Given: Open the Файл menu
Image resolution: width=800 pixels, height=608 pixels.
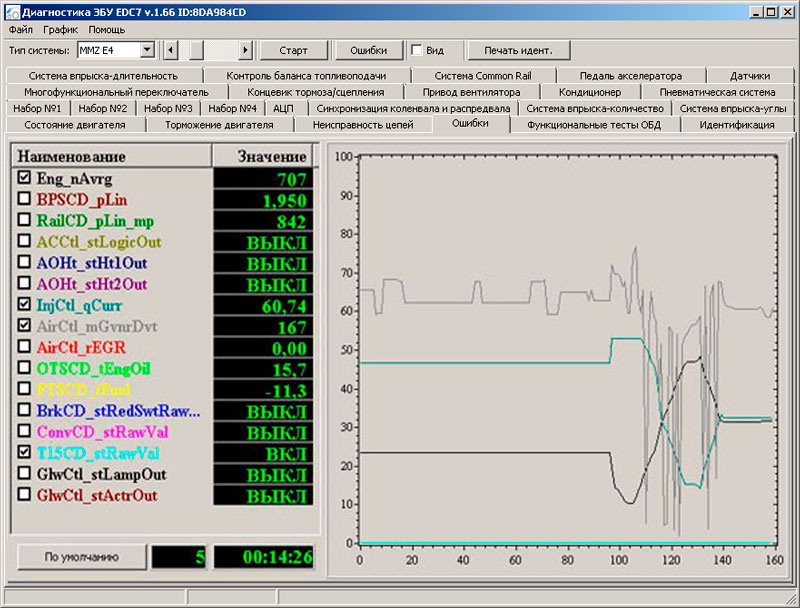Looking at the screenshot, I should [x=20, y=30].
